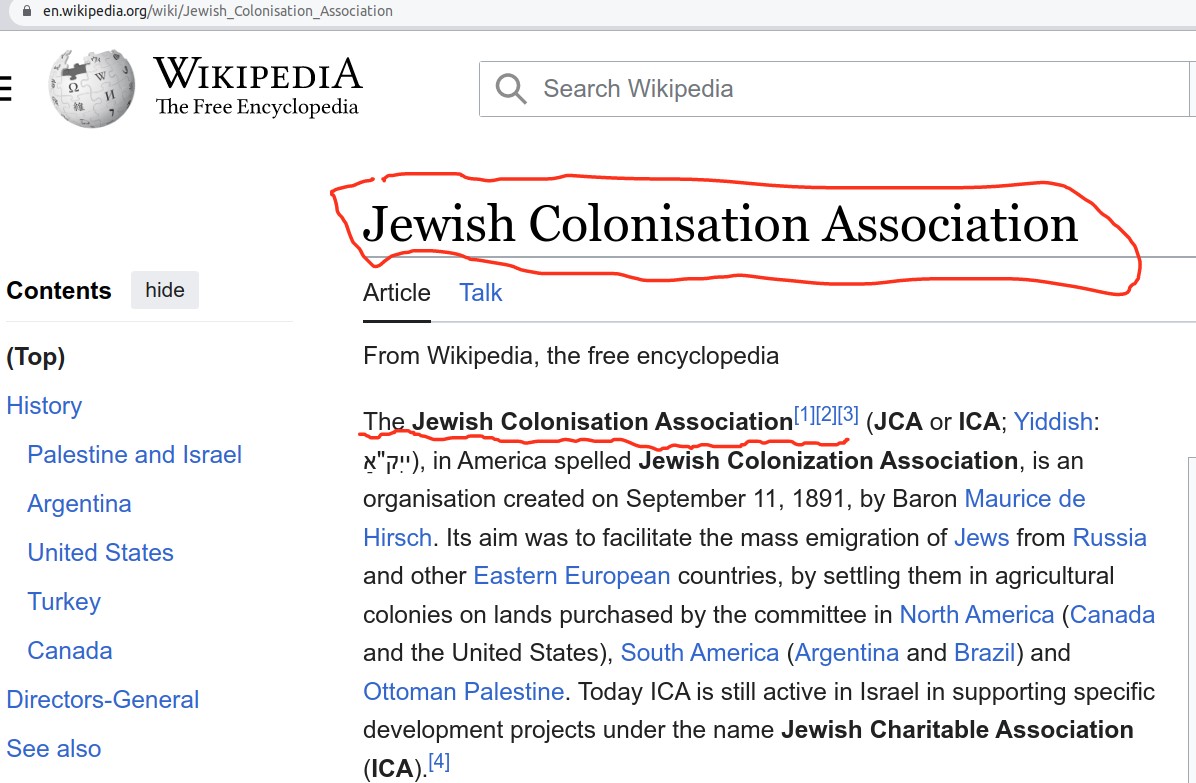
Task: Jump to See also section
Action: (x=54, y=748)
